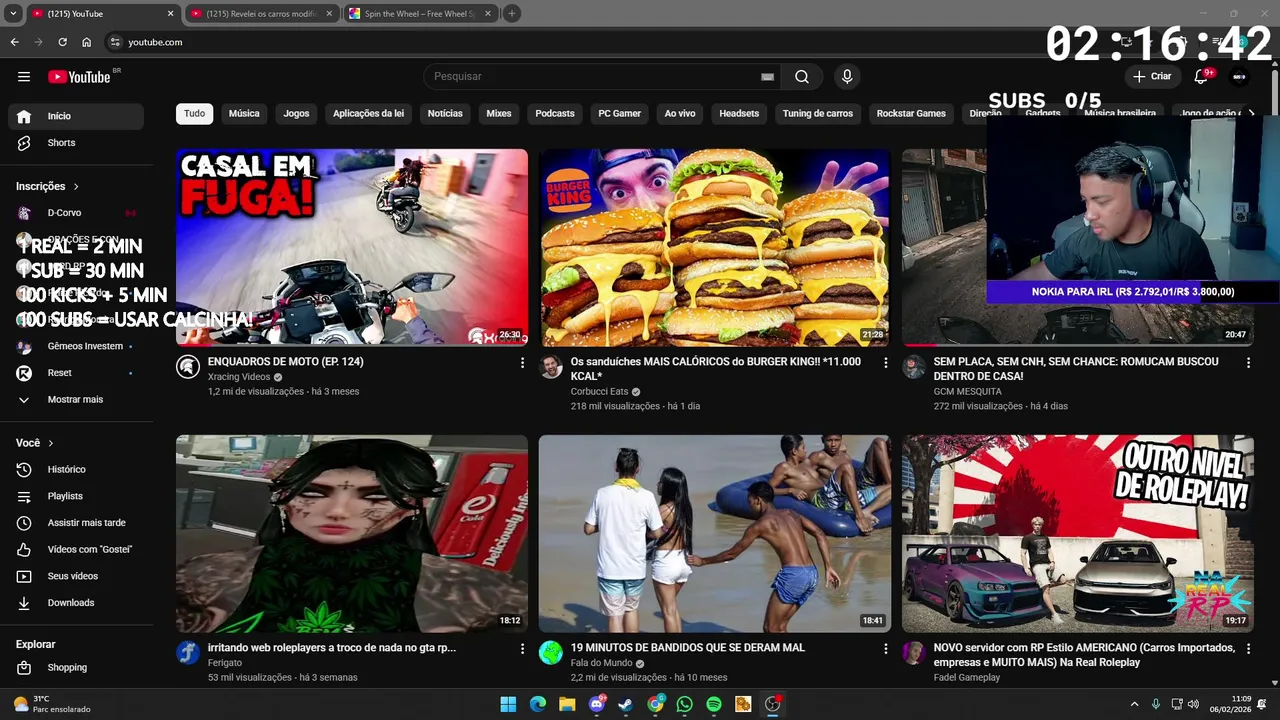Show more filter chips with the arrow

click(x=1252, y=113)
